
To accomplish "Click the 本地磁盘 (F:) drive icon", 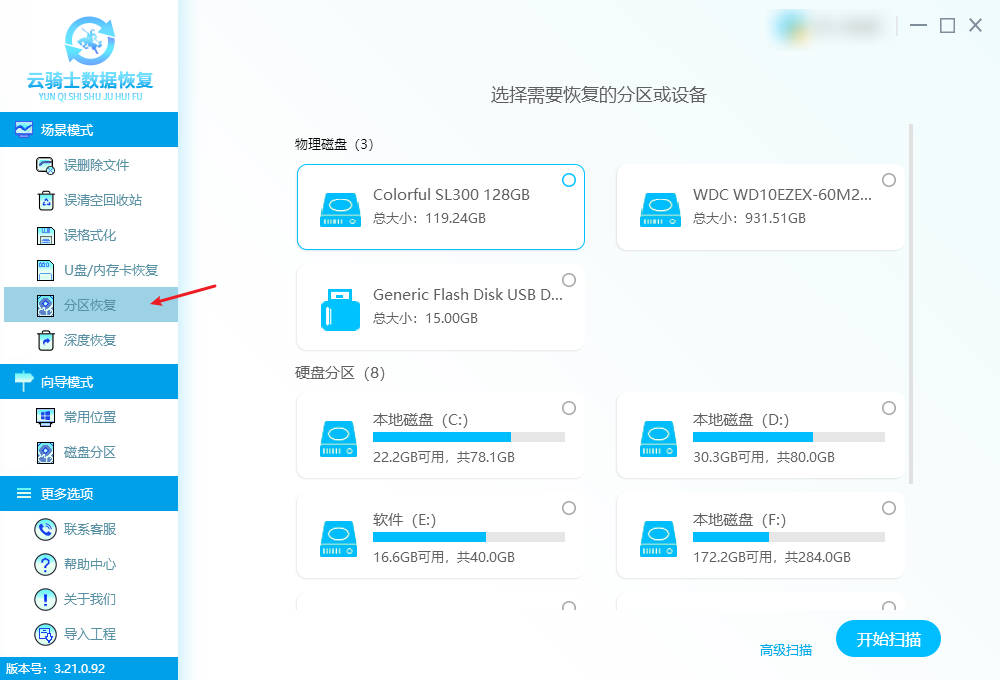I will point(659,538).
